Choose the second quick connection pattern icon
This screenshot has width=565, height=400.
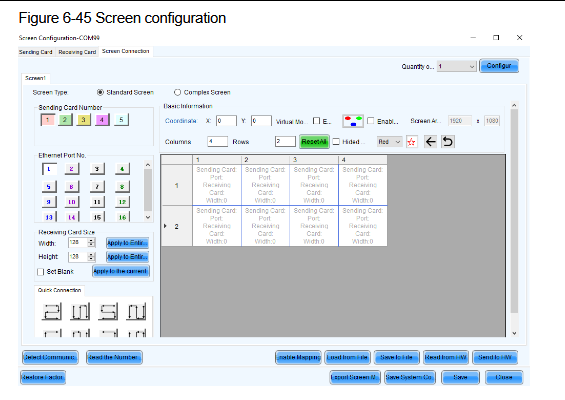(80, 311)
